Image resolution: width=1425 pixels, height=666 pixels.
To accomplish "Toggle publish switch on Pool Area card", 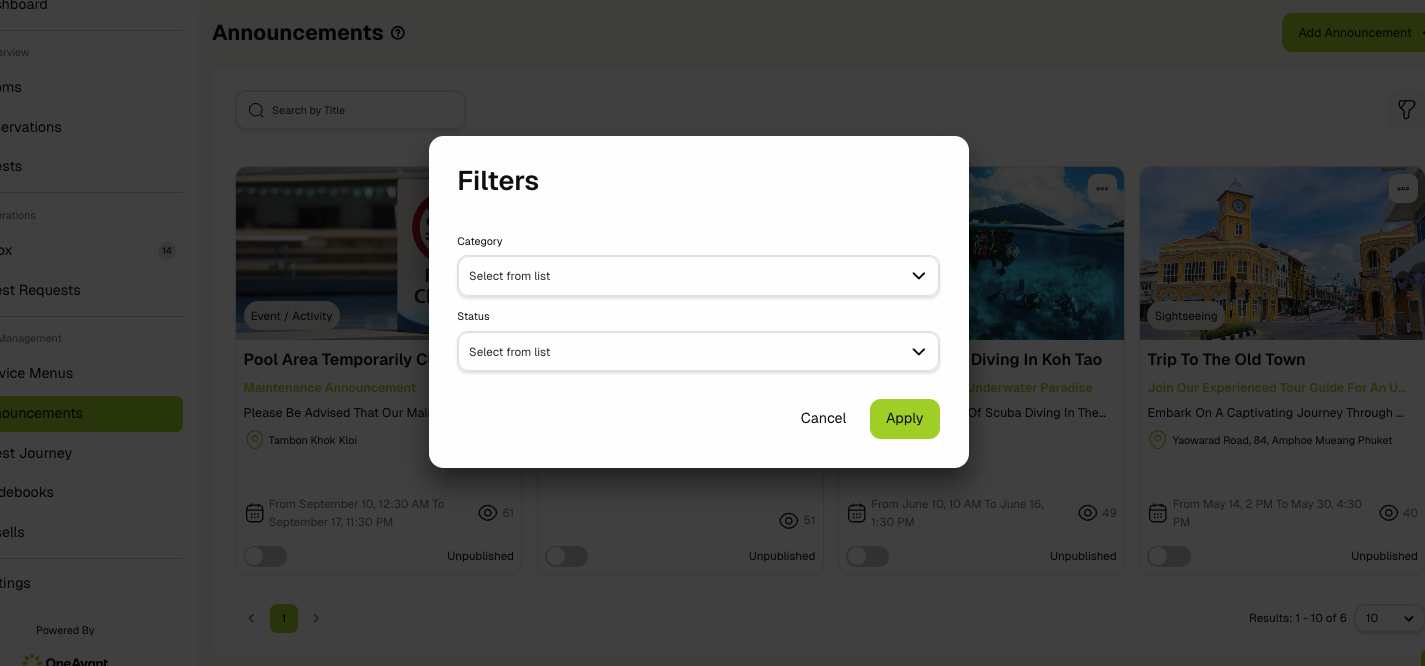I will 266,556.
